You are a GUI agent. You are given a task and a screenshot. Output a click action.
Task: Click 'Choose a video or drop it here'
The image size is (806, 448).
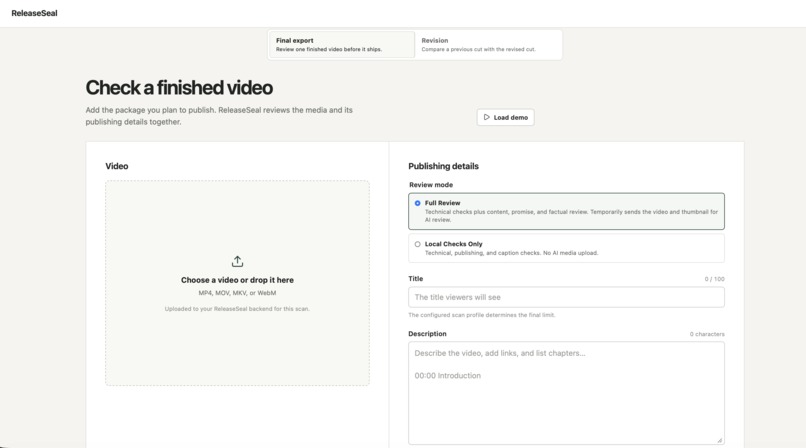[237, 280]
